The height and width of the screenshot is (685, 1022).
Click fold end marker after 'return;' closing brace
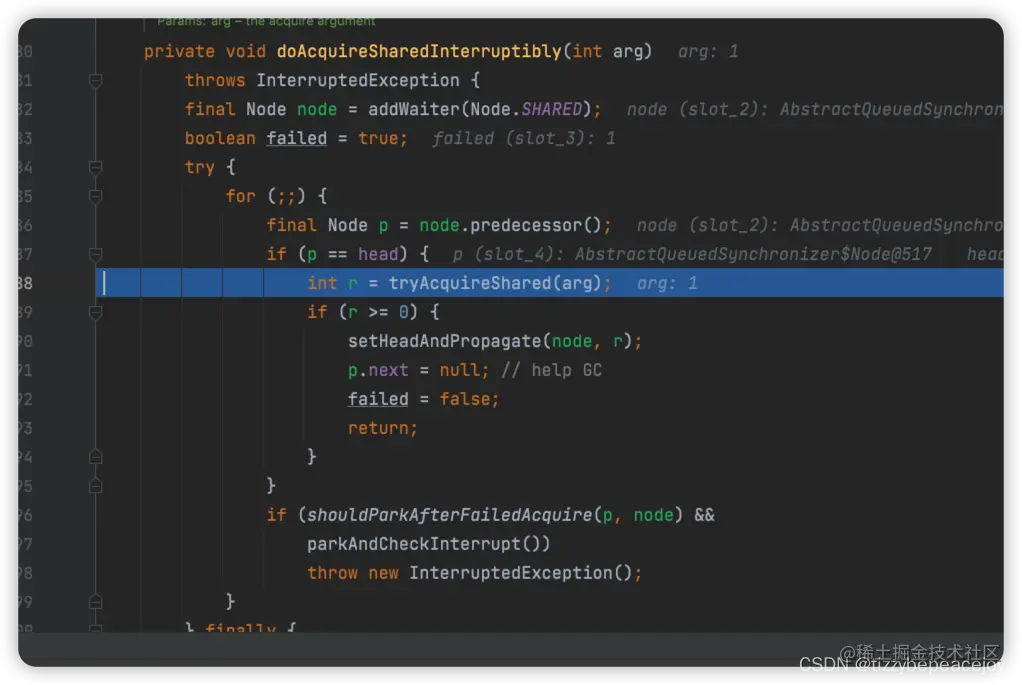pyautogui.click(x=95, y=457)
